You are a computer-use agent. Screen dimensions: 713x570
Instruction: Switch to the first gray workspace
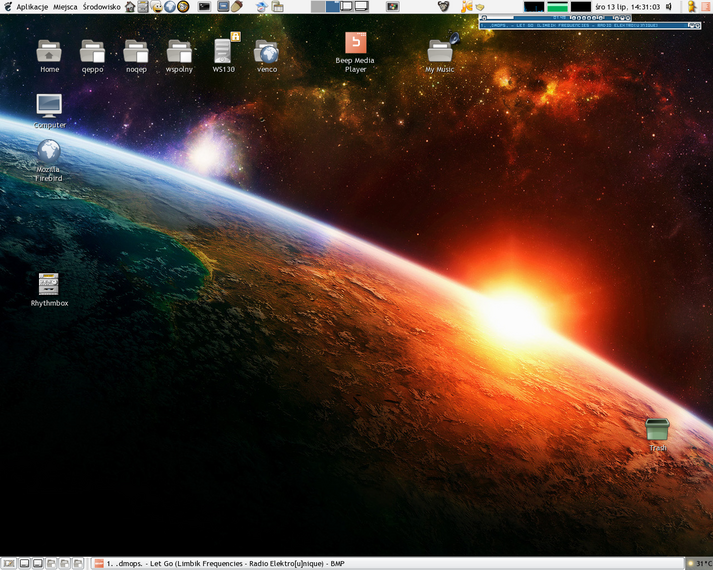coord(318,6)
